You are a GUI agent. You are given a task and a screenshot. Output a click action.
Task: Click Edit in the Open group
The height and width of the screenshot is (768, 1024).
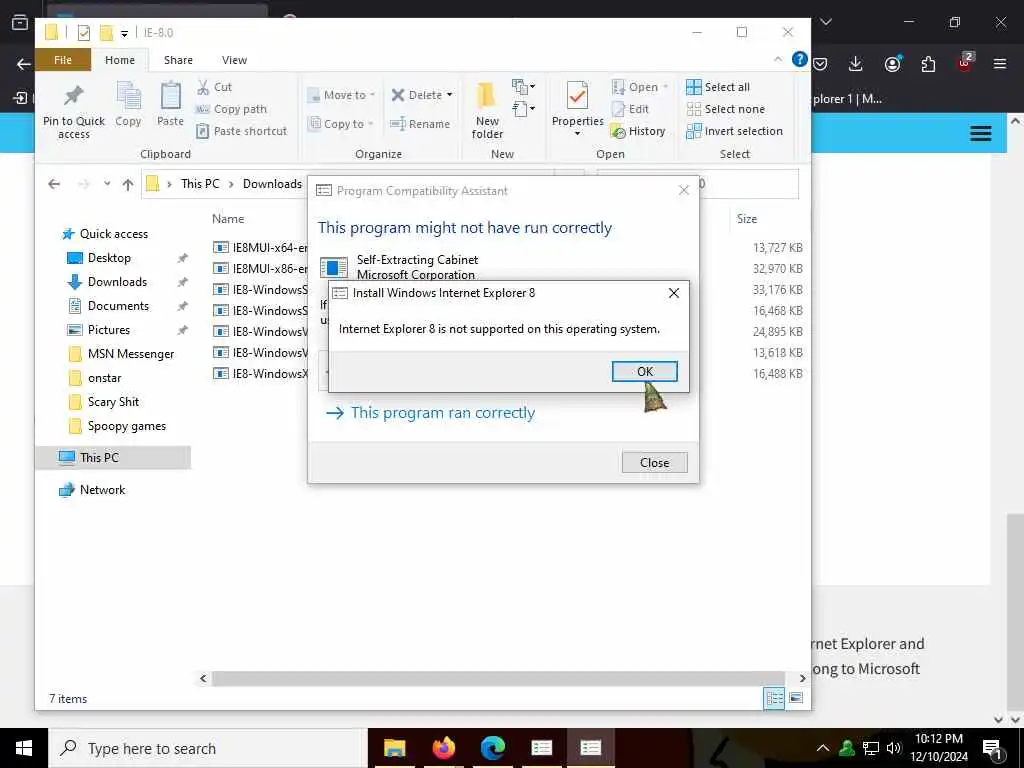point(630,109)
